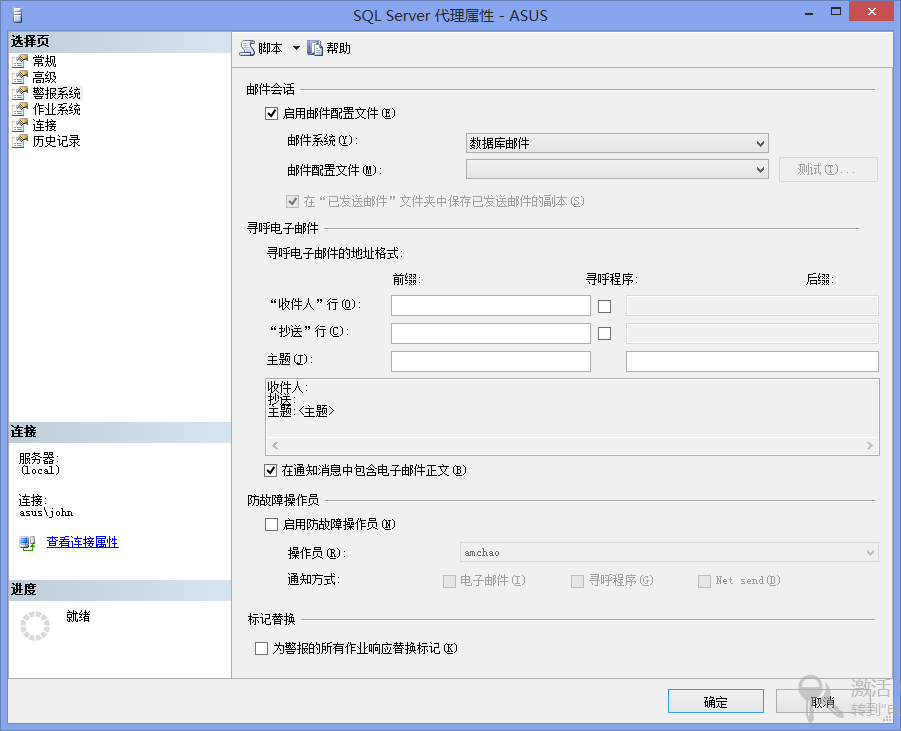The width and height of the screenshot is (901, 731).
Task: Check 为警报的所有作业响应替换标记 option
Action: [x=262, y=648]
